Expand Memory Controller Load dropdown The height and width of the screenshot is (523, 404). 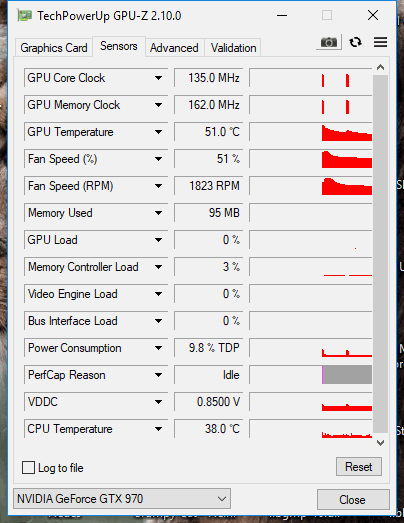(158, 267)
